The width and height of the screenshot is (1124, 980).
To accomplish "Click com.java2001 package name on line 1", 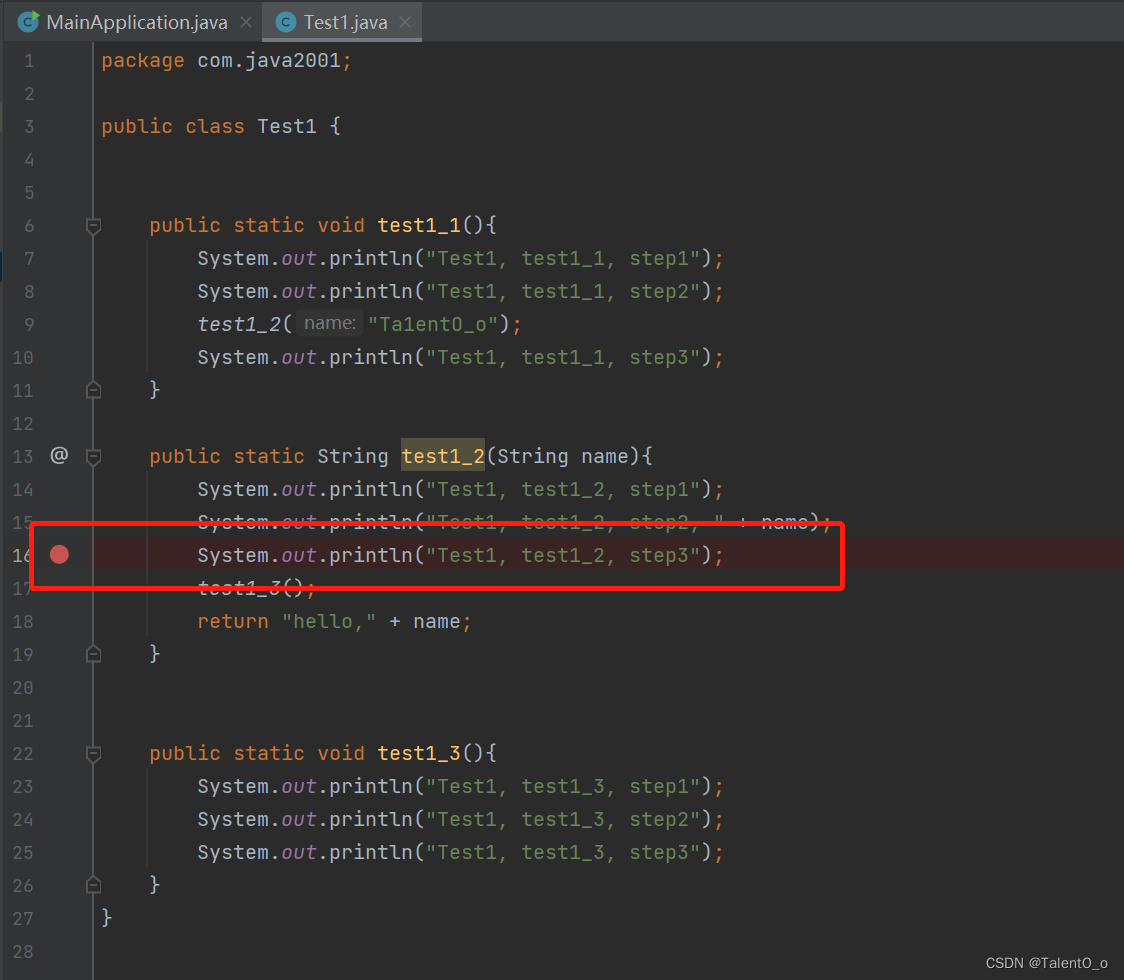I will pos(269,61).
